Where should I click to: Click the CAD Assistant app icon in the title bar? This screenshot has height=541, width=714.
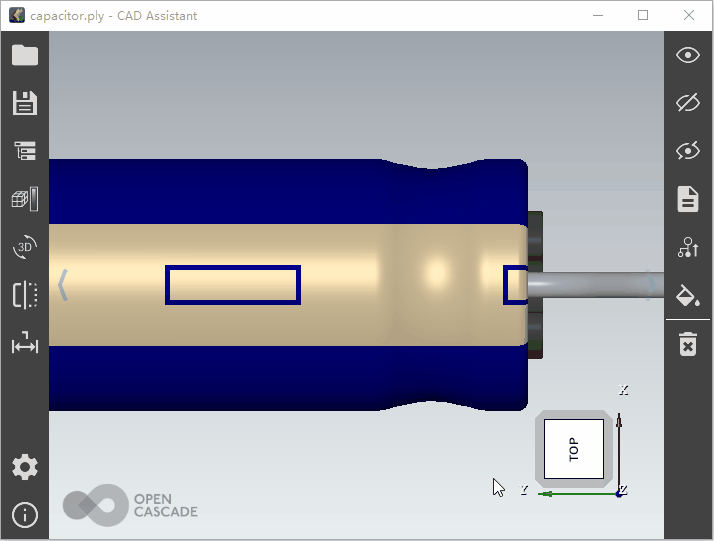coord(17,15)
